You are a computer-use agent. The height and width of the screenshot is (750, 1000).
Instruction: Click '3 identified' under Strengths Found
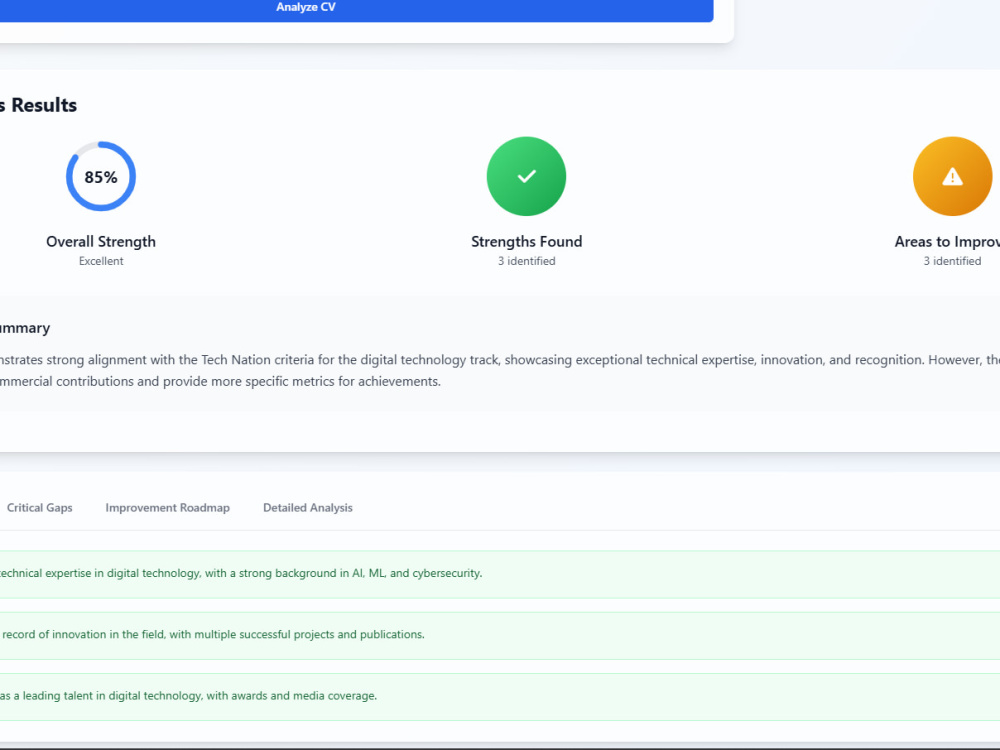click(526, 261)
